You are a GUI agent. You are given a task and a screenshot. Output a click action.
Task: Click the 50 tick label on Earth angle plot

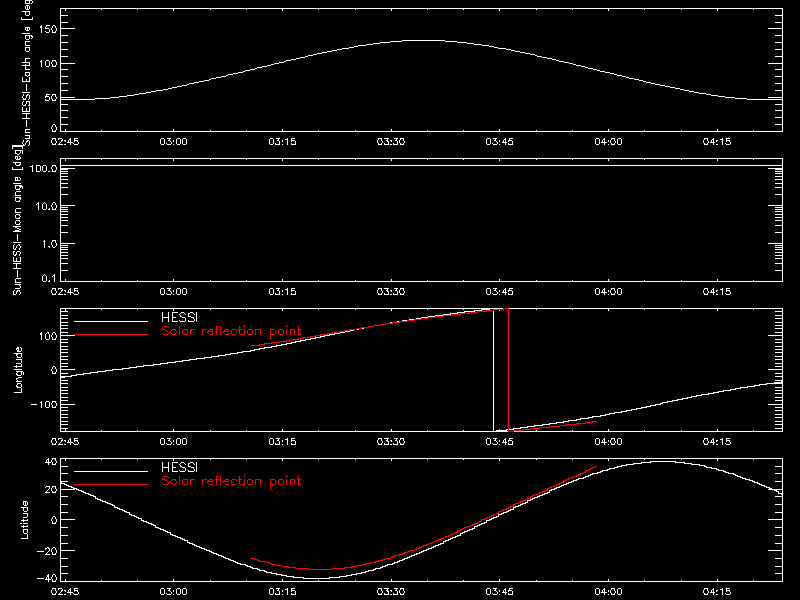tap(51, 97)
